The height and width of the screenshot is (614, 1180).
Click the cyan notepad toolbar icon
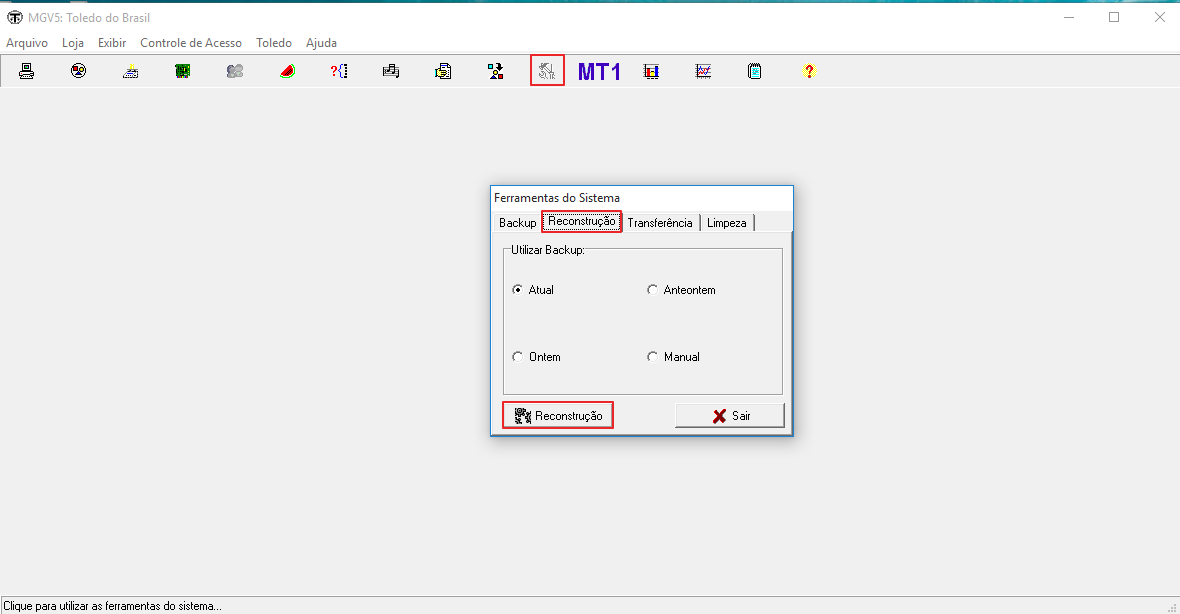pyautogui.click(x=755, y=71)
